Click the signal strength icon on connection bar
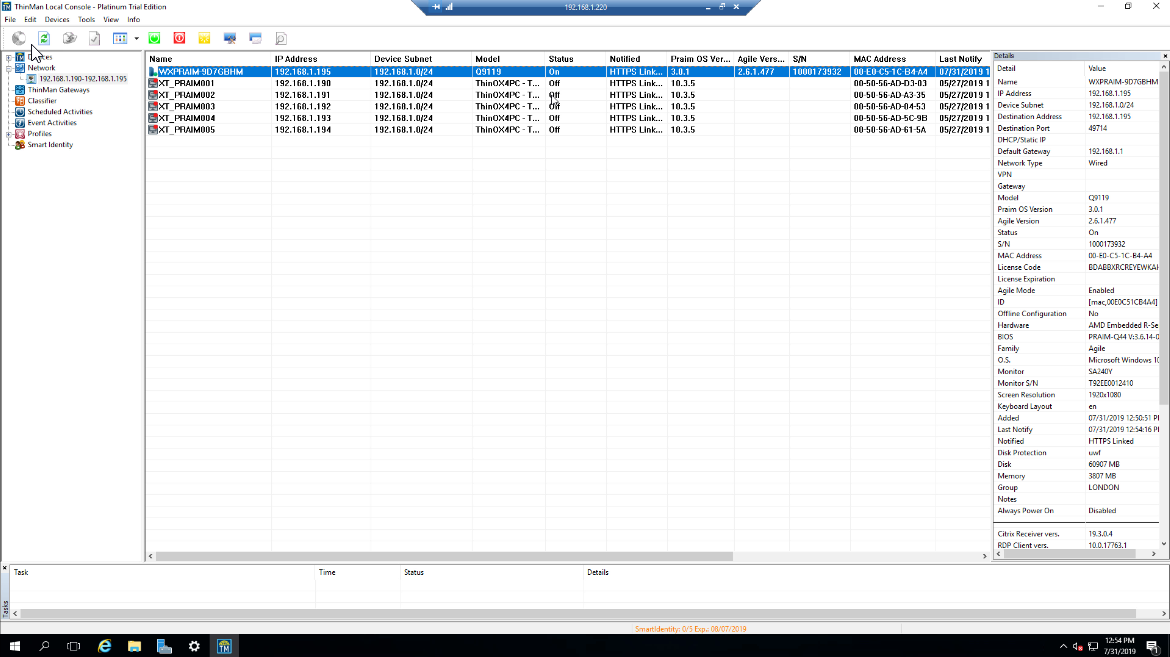Screen dimensions: 1170x657 coord(449,7)
